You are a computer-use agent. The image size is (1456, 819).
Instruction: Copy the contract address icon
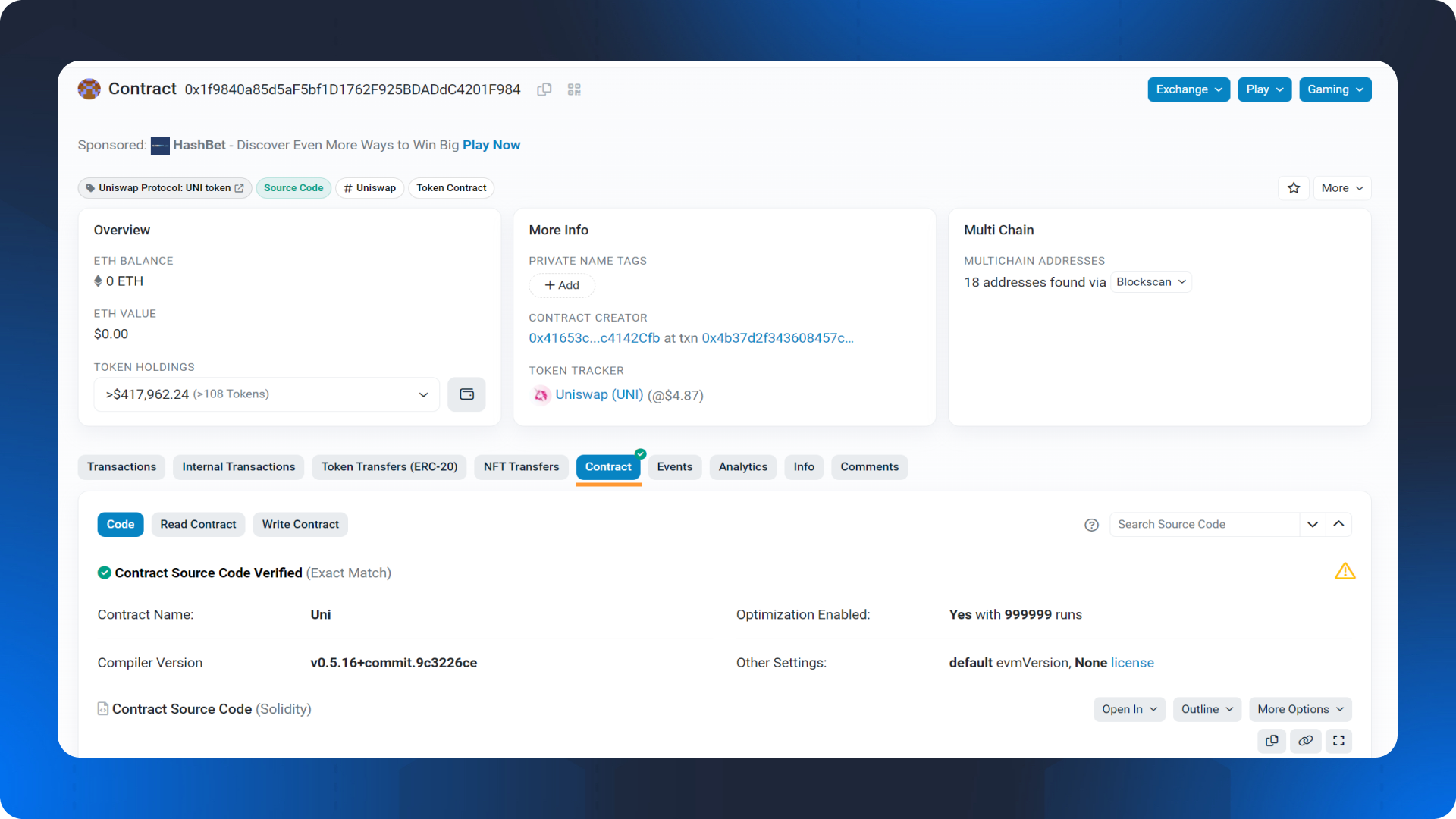pyautogui.click(x=544, y=89)
